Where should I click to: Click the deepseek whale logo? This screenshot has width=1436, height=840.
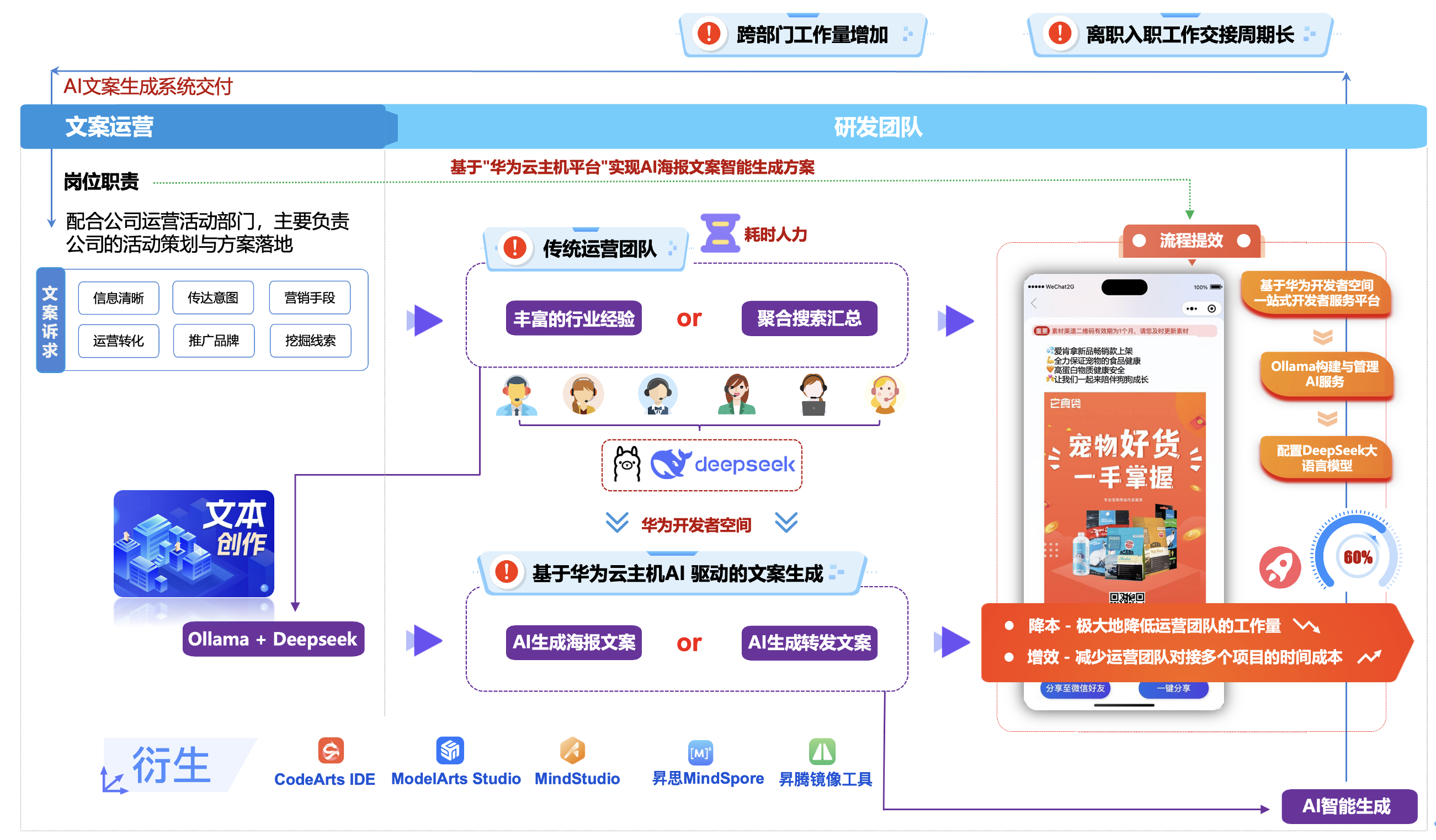point(670,464)
